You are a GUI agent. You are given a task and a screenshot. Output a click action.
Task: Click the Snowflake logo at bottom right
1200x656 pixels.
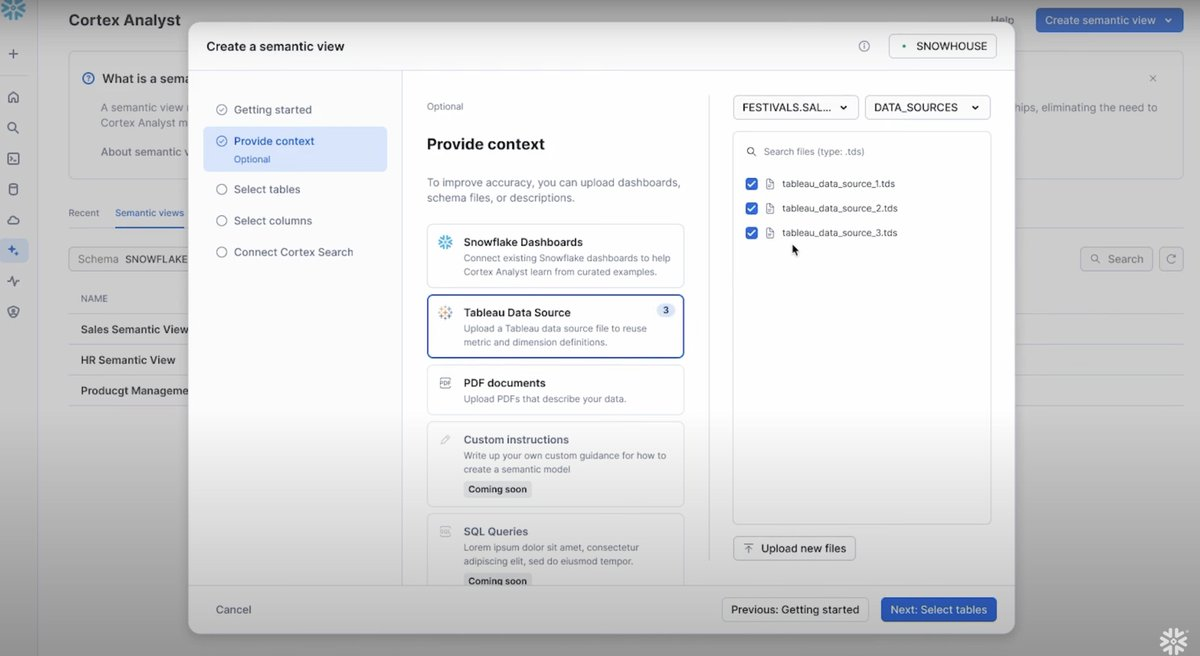click(1173, 640)
